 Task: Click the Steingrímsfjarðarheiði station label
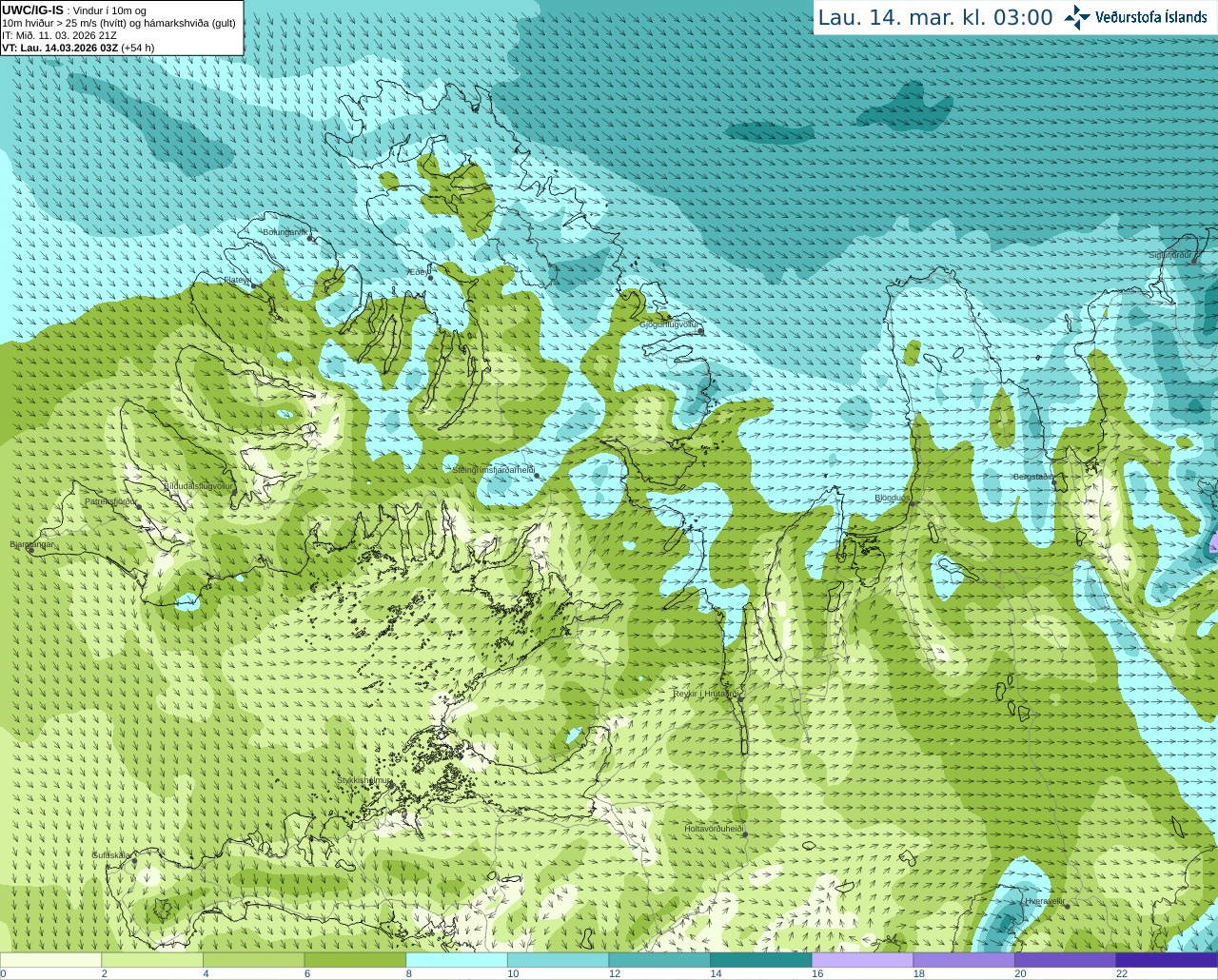pyautogui.click(x=493, y=470)
